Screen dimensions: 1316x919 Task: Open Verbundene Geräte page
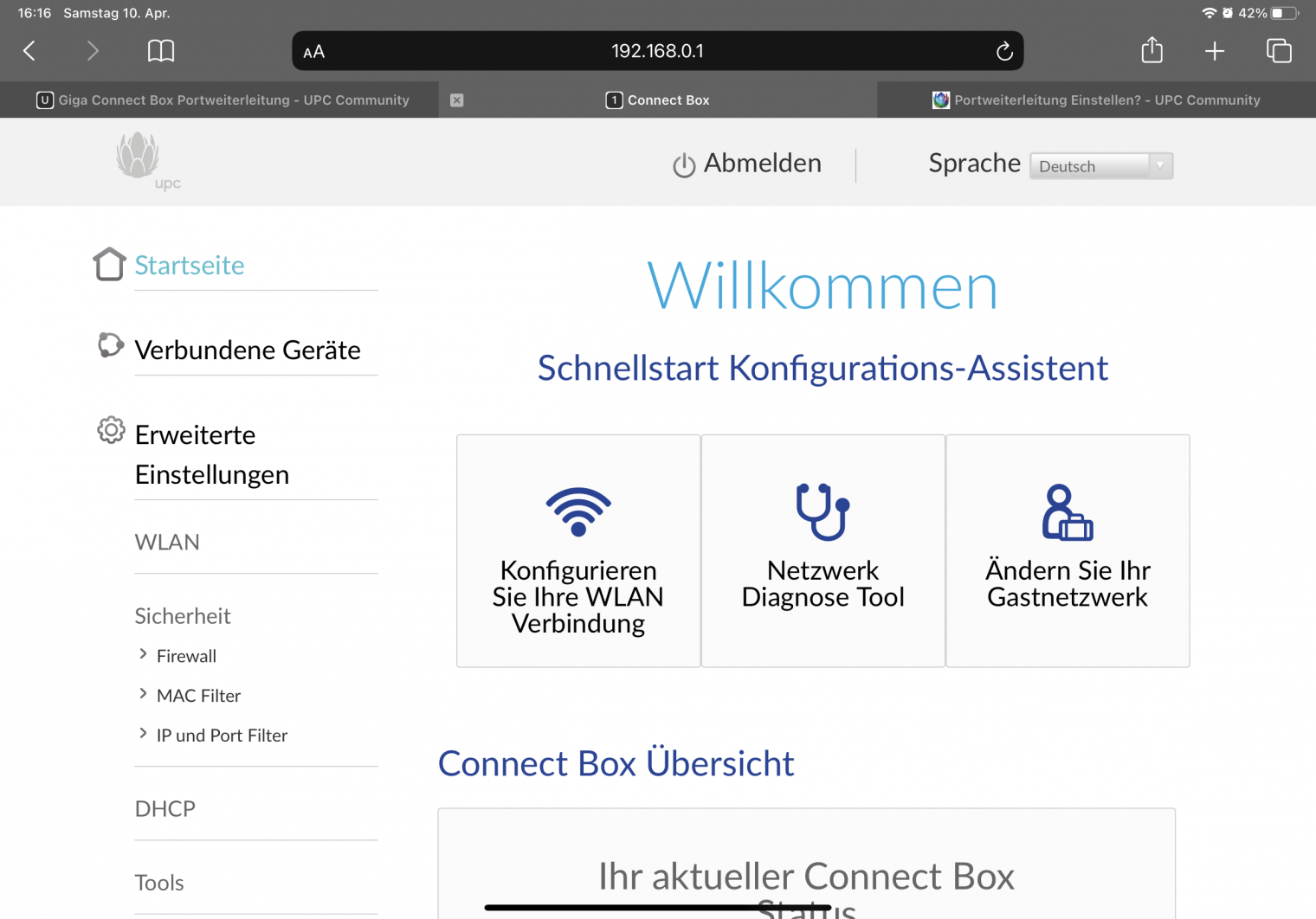[248, 350]
